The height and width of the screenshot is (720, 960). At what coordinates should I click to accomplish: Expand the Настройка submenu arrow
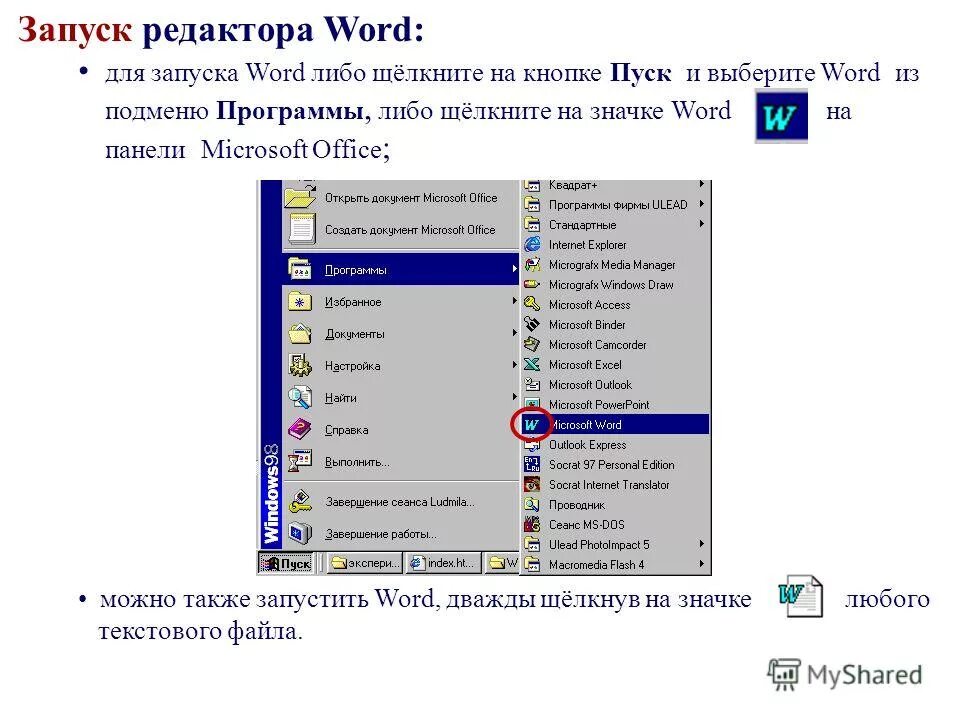(x=514, y=364)
